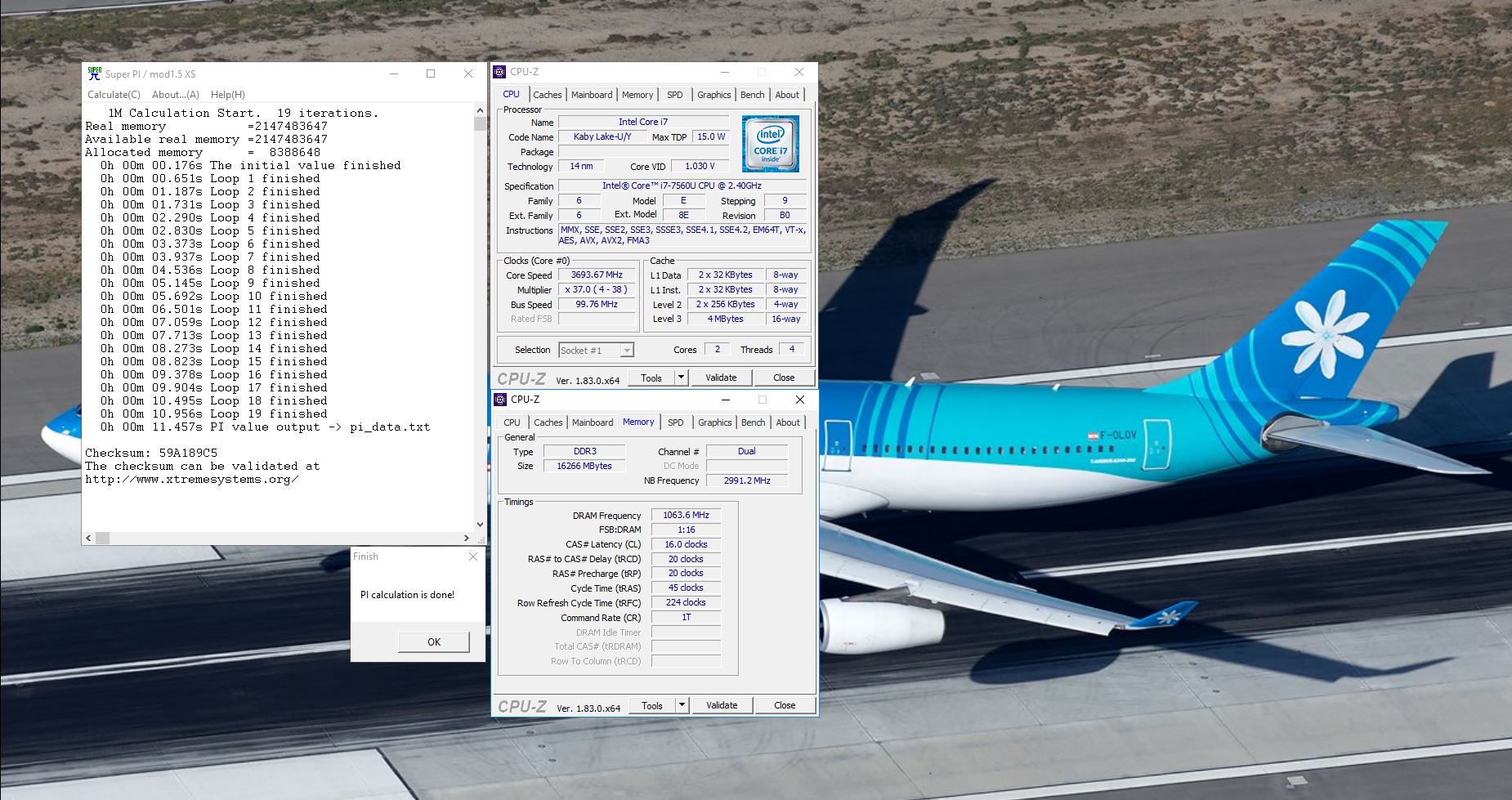Image resolution: width=1512 pixels, height=800 pixels.
Task: Close the Finish dialog with X
Action: (472, 556)
